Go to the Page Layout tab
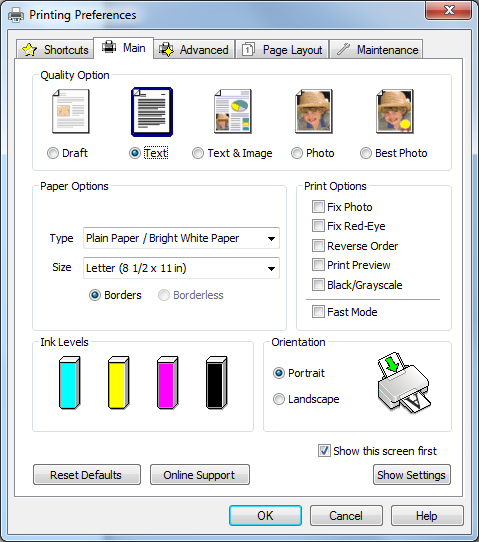This screenshot has height=542, width=479. (x=282, y=50)
